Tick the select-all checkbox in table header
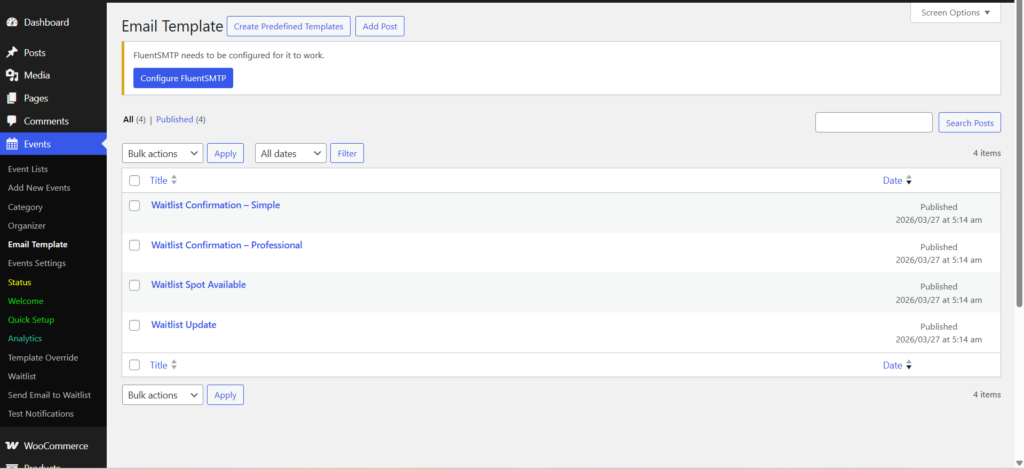Viewport: 1024px width, 469px height. pyautogui.click(x=135, y=180)
